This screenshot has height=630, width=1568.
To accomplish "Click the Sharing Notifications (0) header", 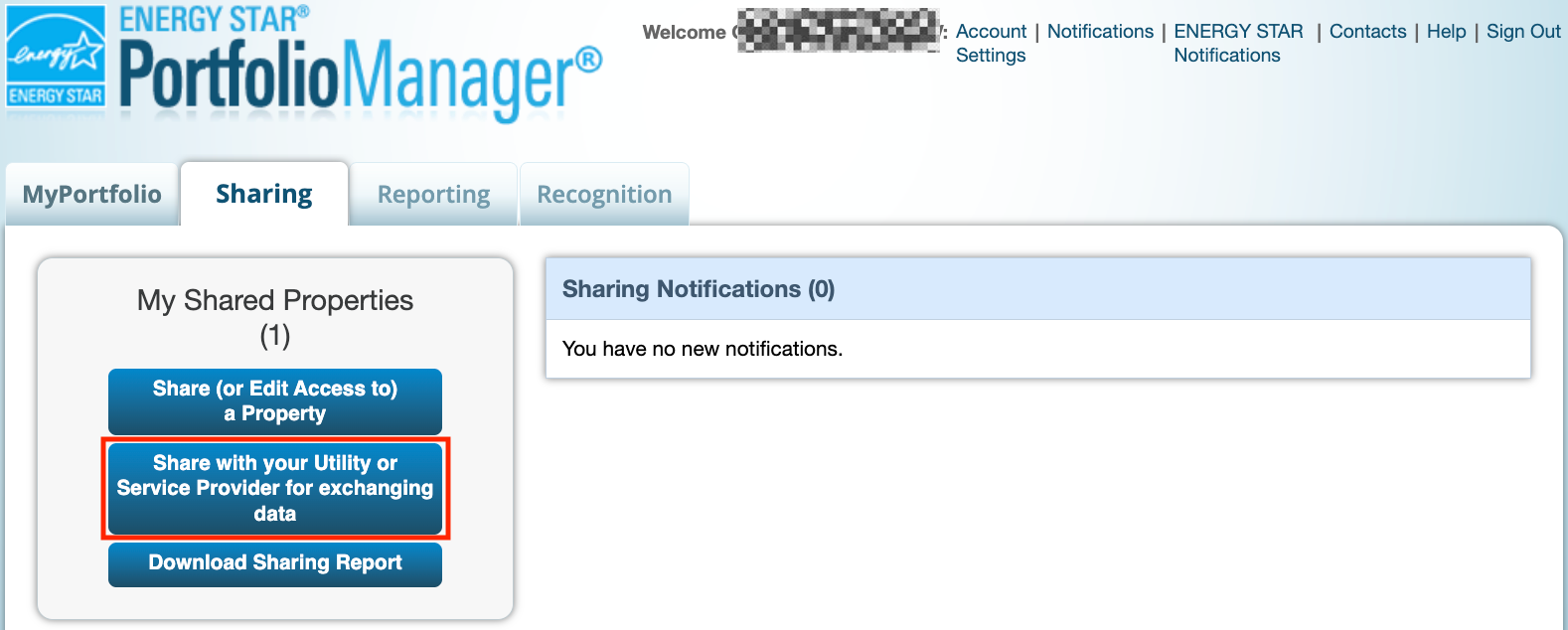I will 1038,289.
